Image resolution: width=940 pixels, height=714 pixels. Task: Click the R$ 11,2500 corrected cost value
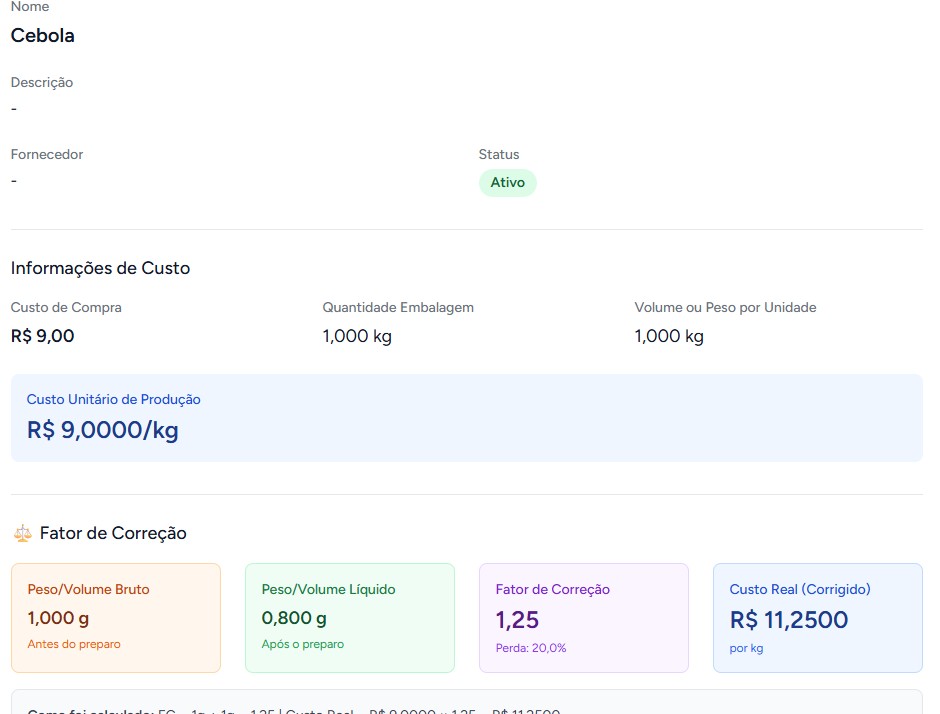pyautogui.click(x=789, y=620)
